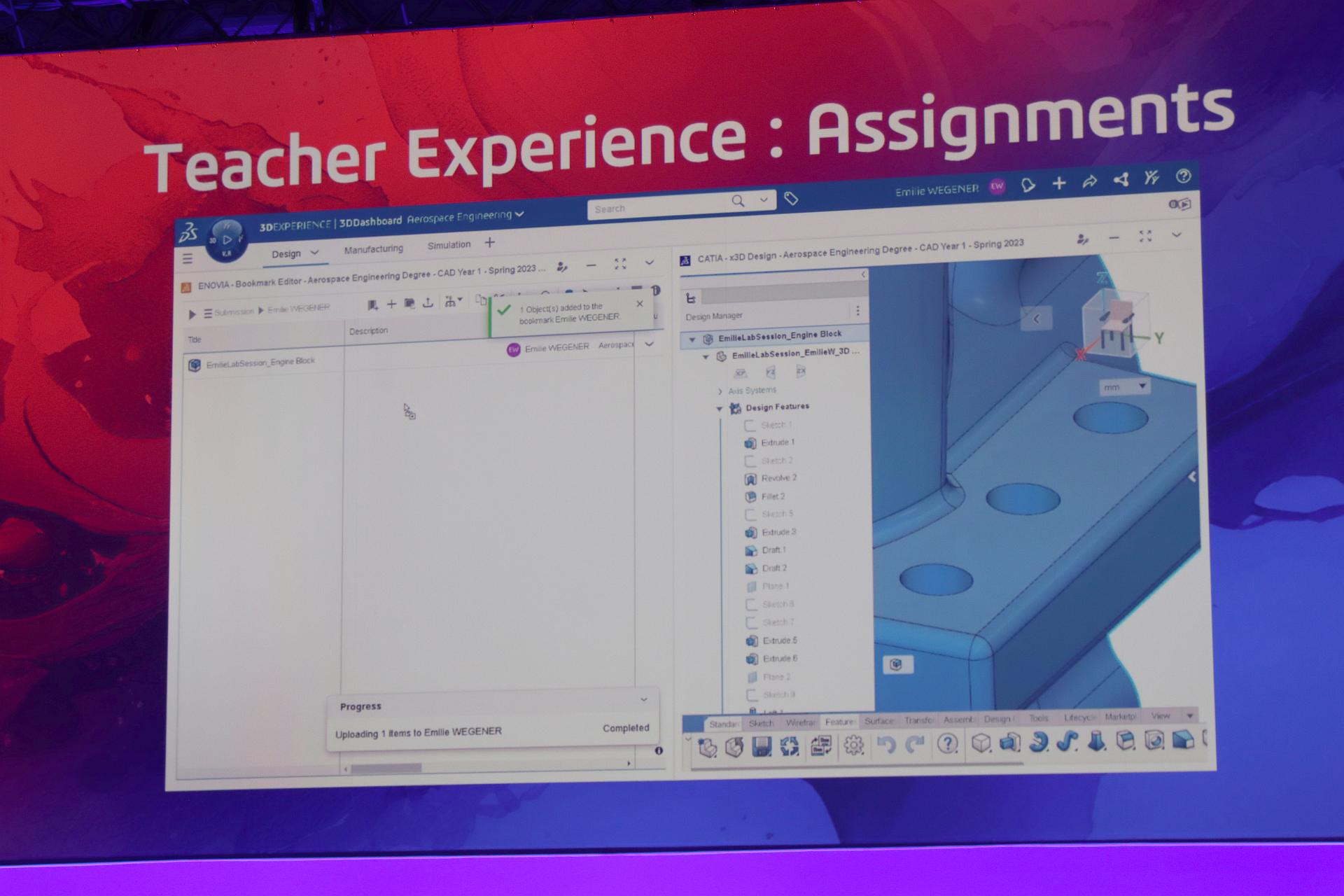Open the notifications bell icon
1344x896 pixels.
pyautogui.click(x=1028, y=185)
